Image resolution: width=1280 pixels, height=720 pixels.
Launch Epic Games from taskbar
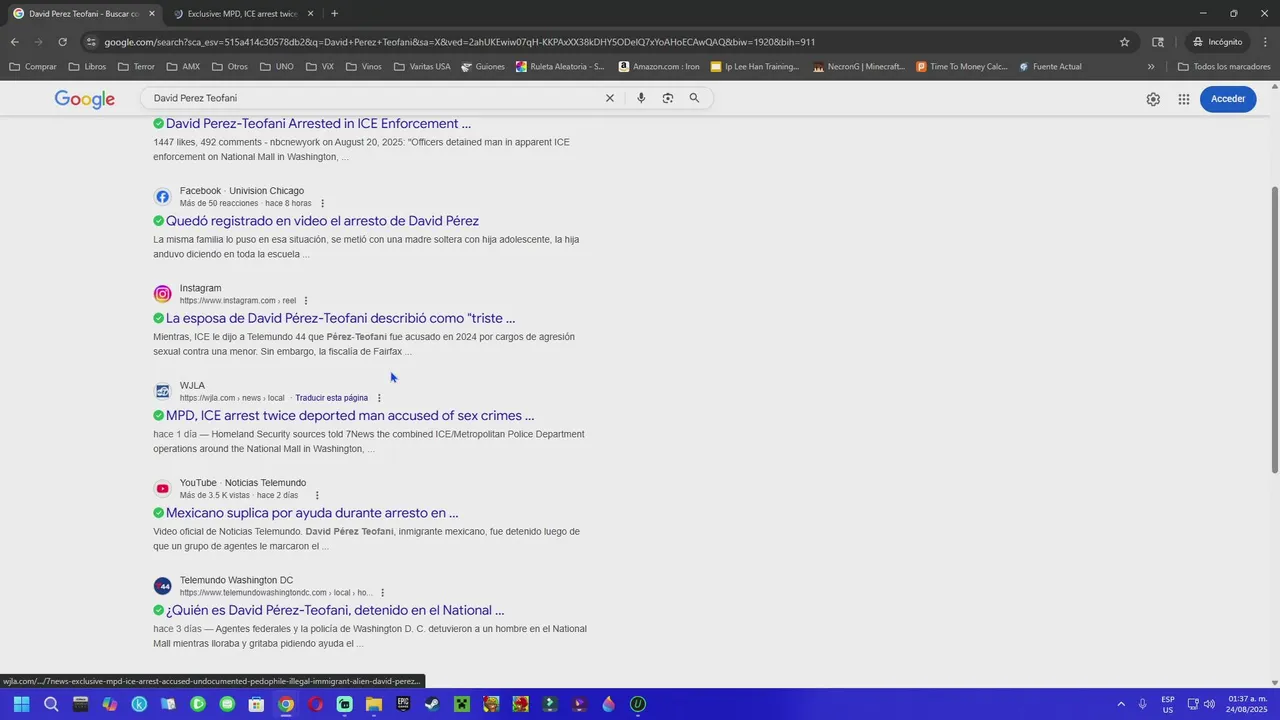(x=403, y=704)
